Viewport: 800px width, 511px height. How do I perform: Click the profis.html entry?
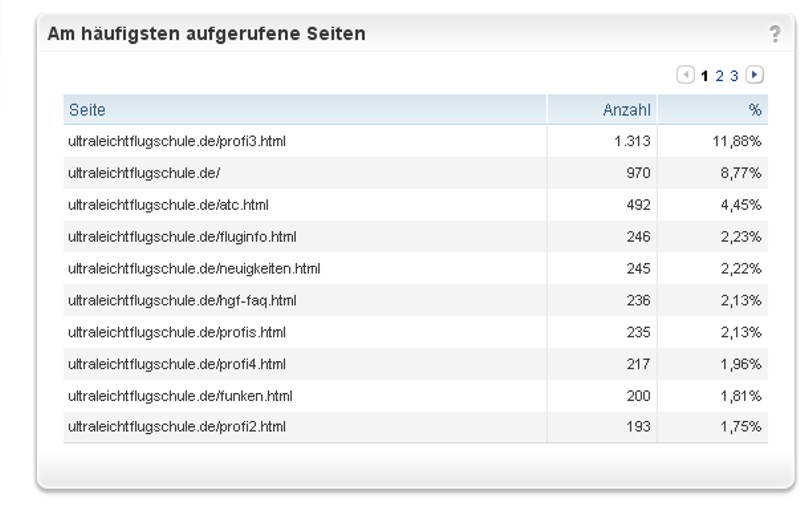click(177, 332)
